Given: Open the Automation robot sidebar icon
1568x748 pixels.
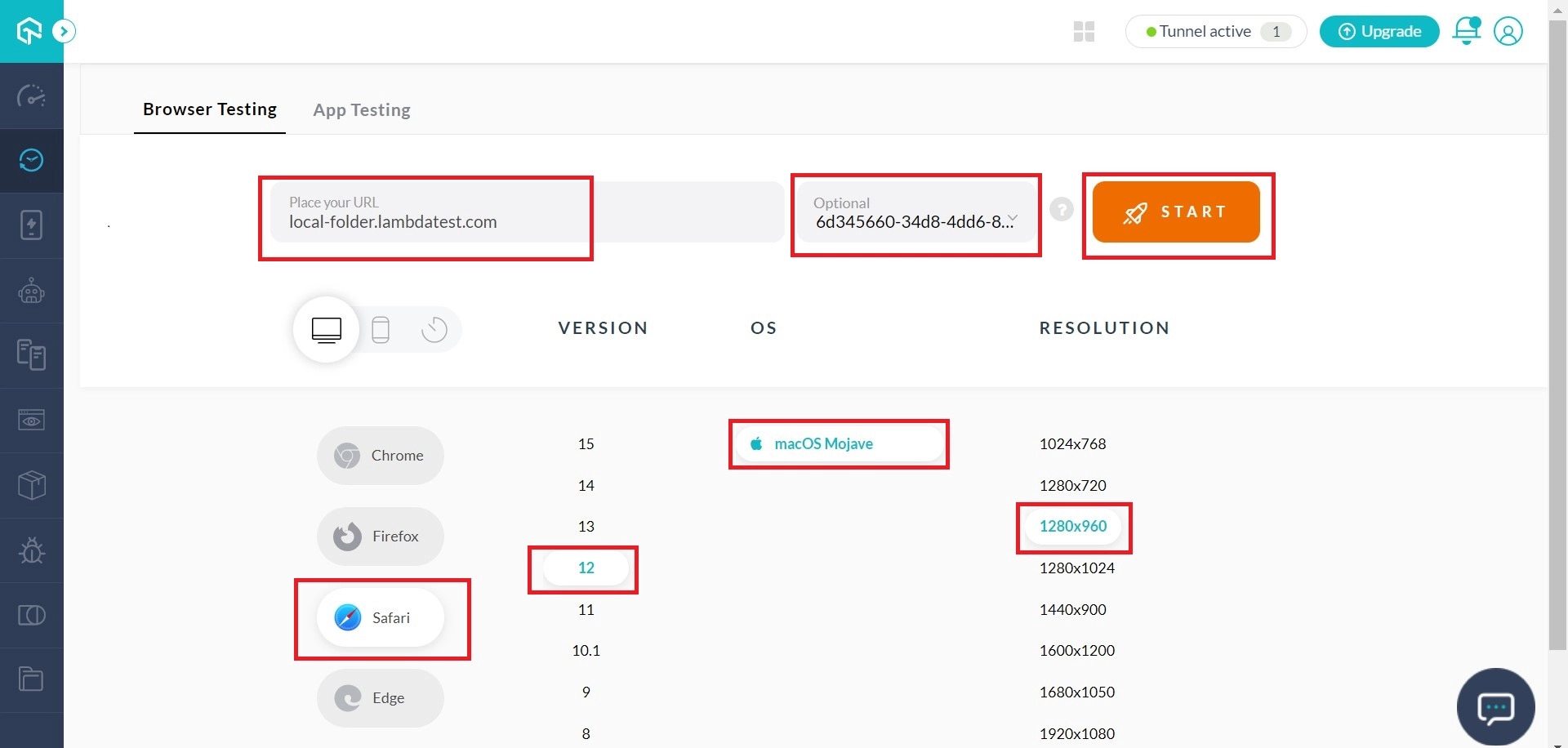Looking at the screenshot, I should point(31,291).
